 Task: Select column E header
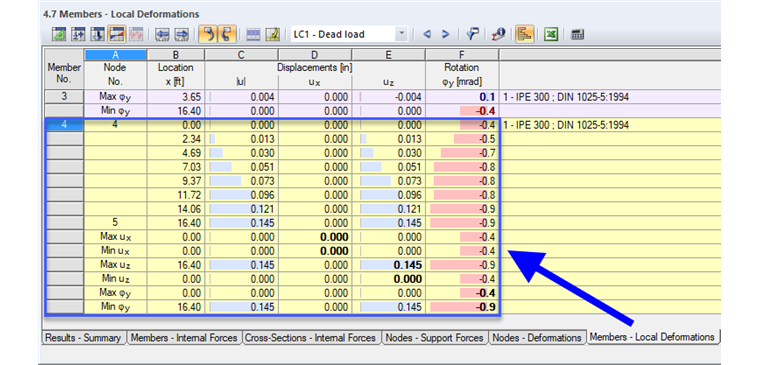[388, 55]
